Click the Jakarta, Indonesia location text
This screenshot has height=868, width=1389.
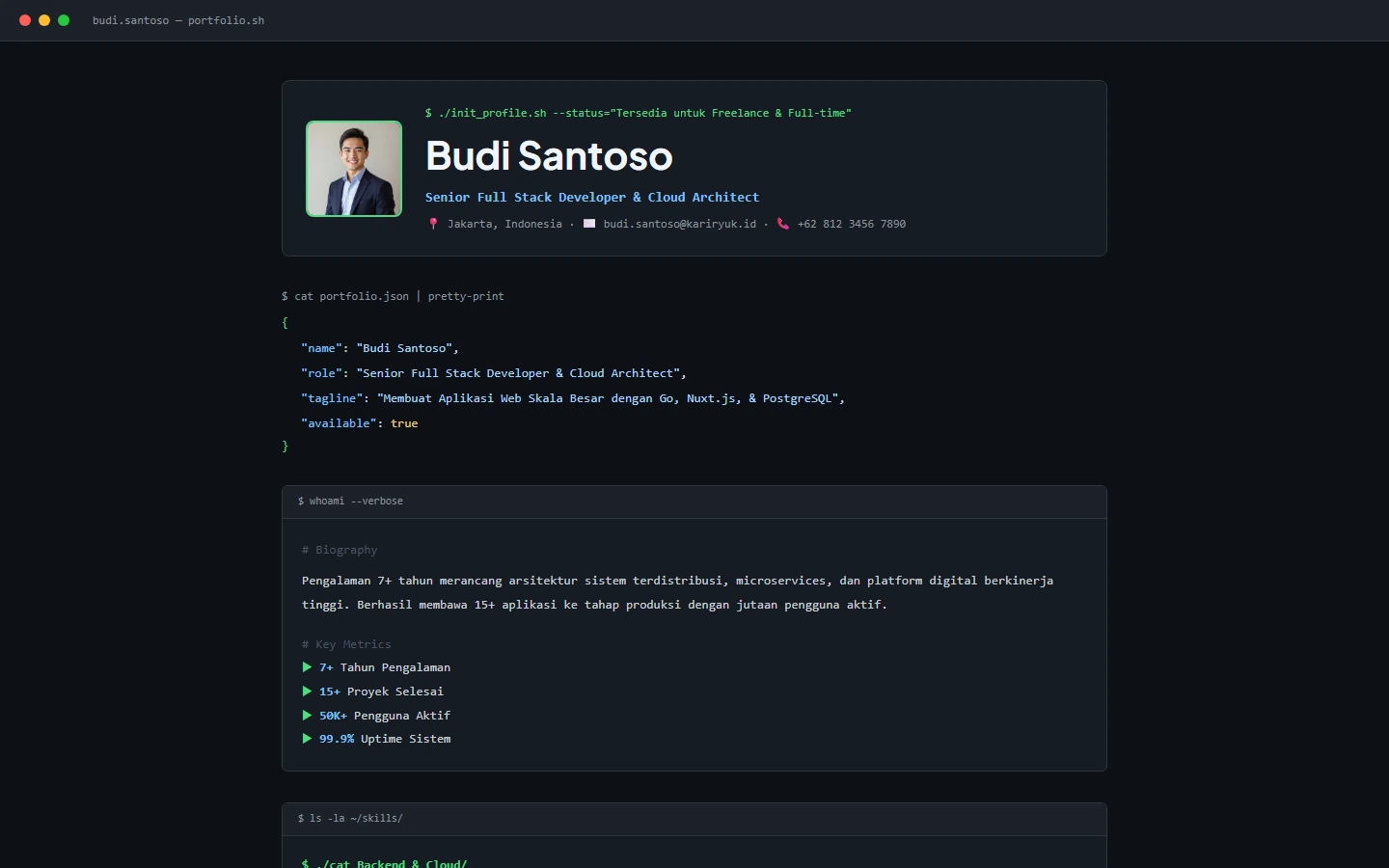coord(504,224)
